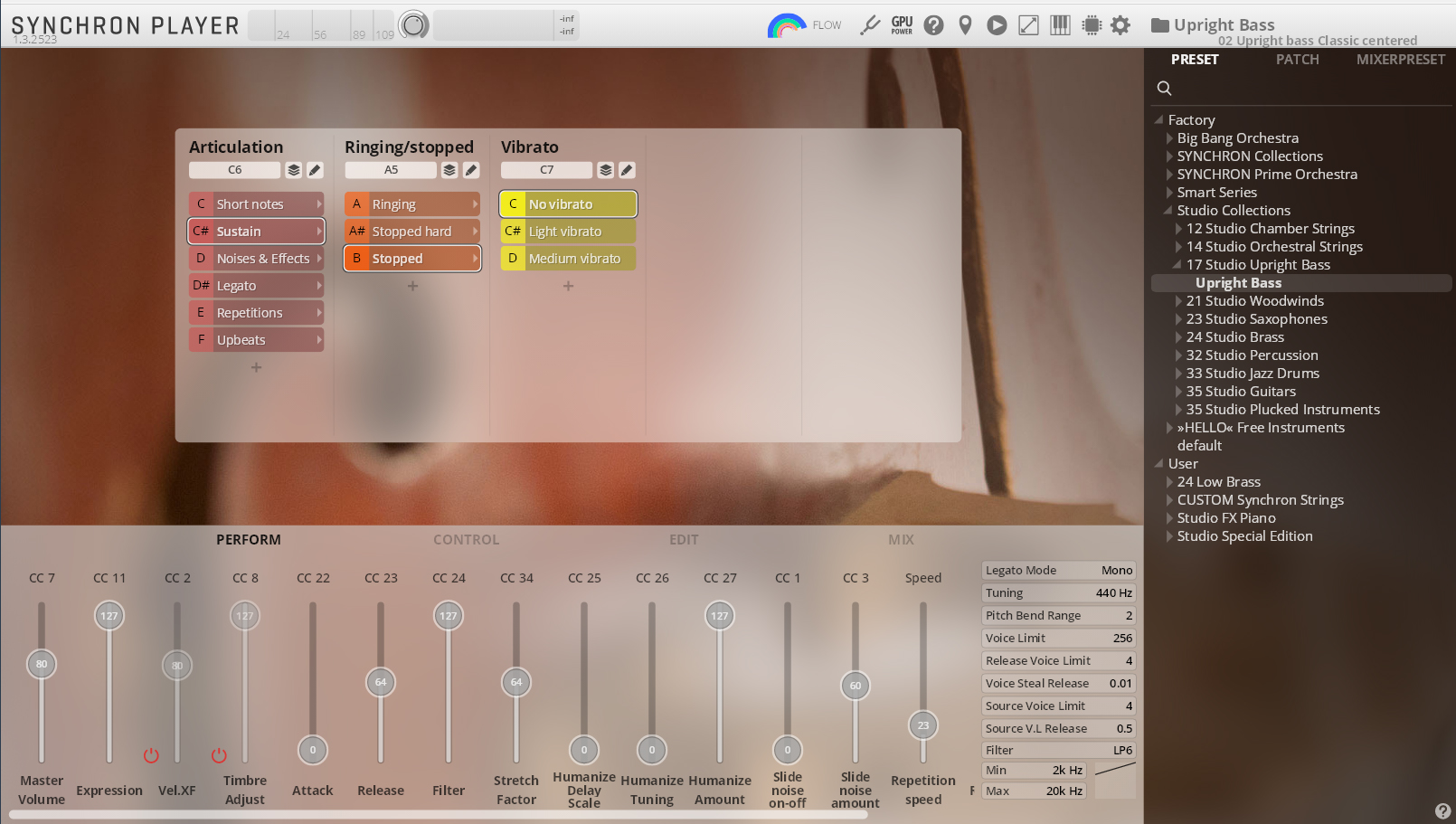The height and width of the screenshot is (824, 1456).
Task: Toggle GPU Power icon
Action: [x=902, y=25]
